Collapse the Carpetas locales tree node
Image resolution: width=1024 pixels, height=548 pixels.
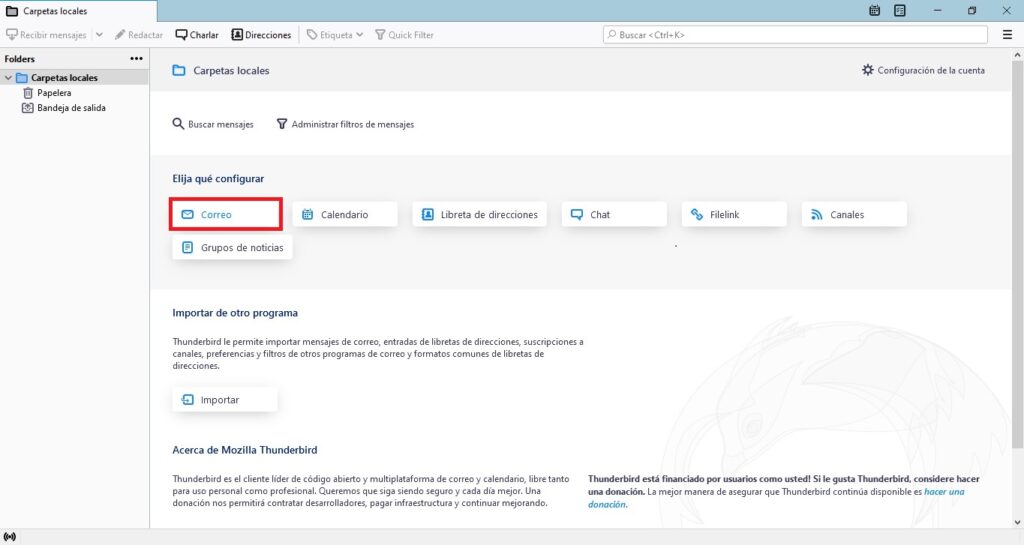click(x=8, y=78)
